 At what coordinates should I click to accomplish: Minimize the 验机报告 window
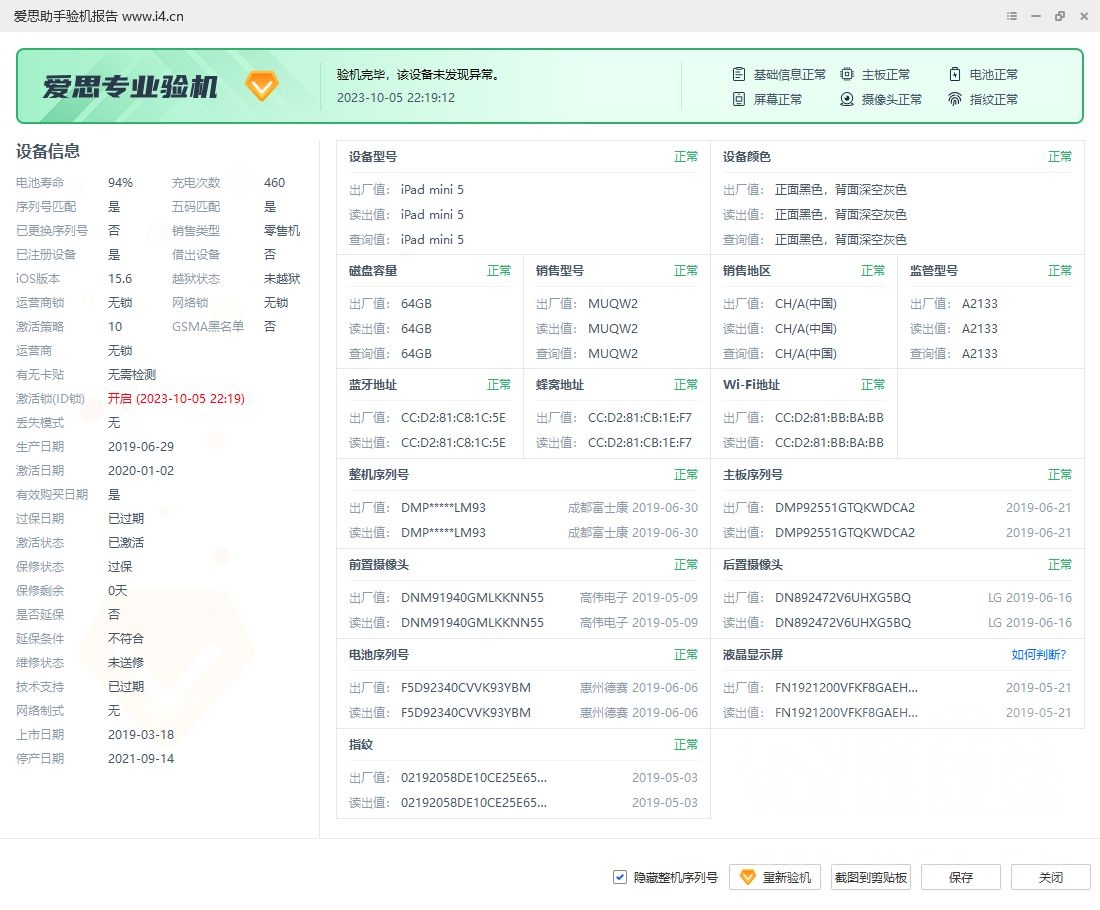click(x=1036, y=16)
